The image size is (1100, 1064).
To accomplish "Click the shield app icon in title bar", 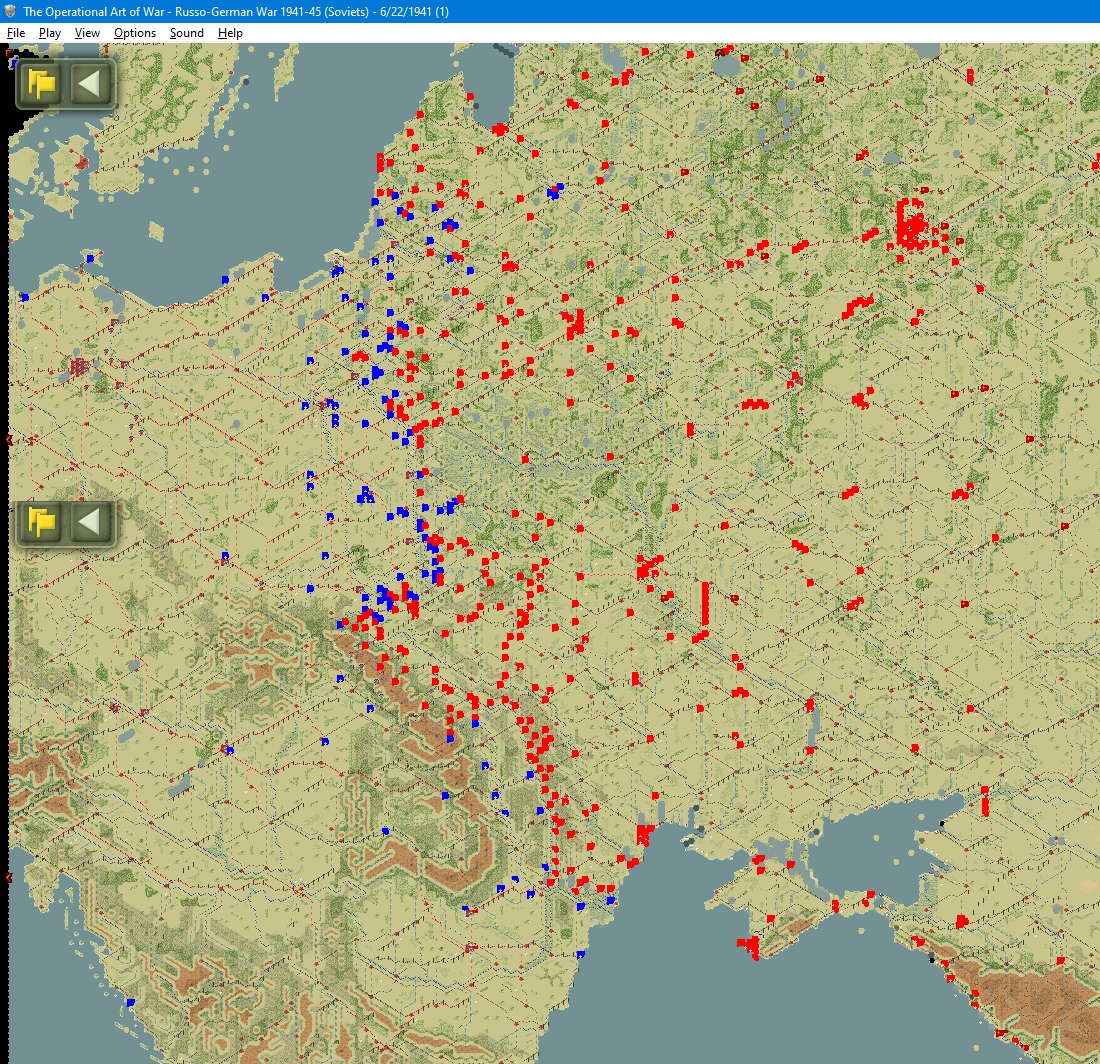I will 10,11.
